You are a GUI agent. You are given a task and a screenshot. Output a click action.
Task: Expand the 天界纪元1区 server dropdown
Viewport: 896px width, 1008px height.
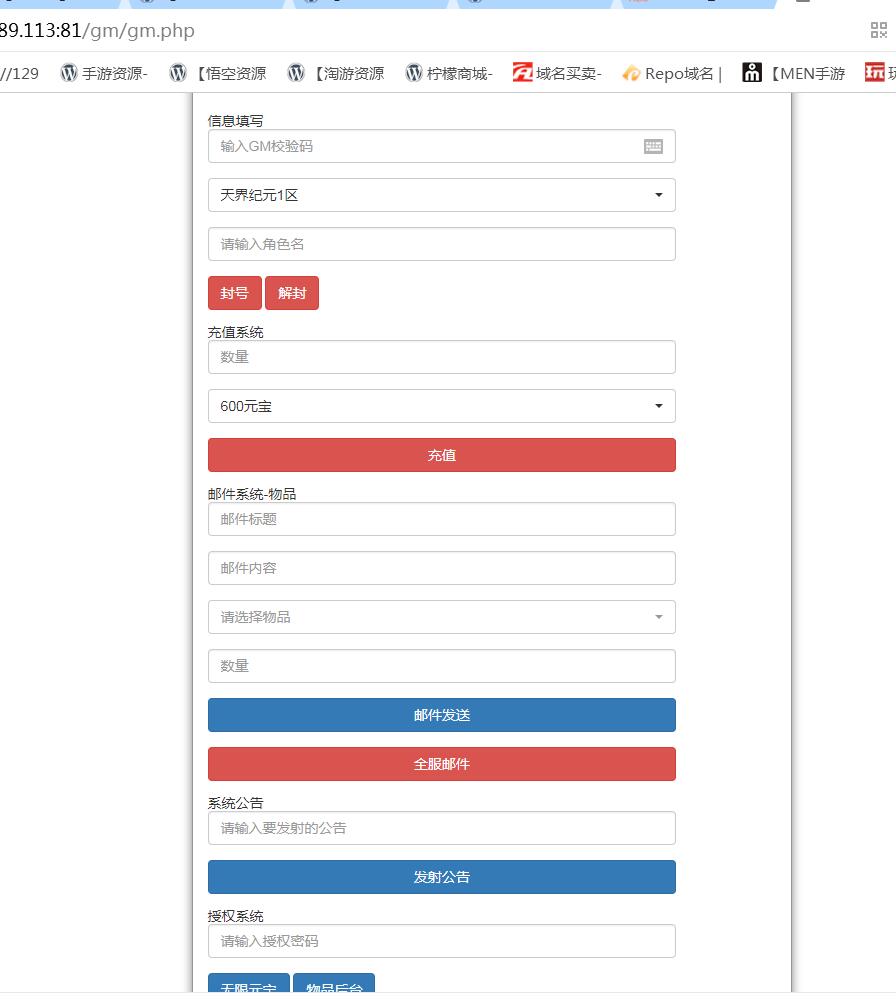point(441,195)
